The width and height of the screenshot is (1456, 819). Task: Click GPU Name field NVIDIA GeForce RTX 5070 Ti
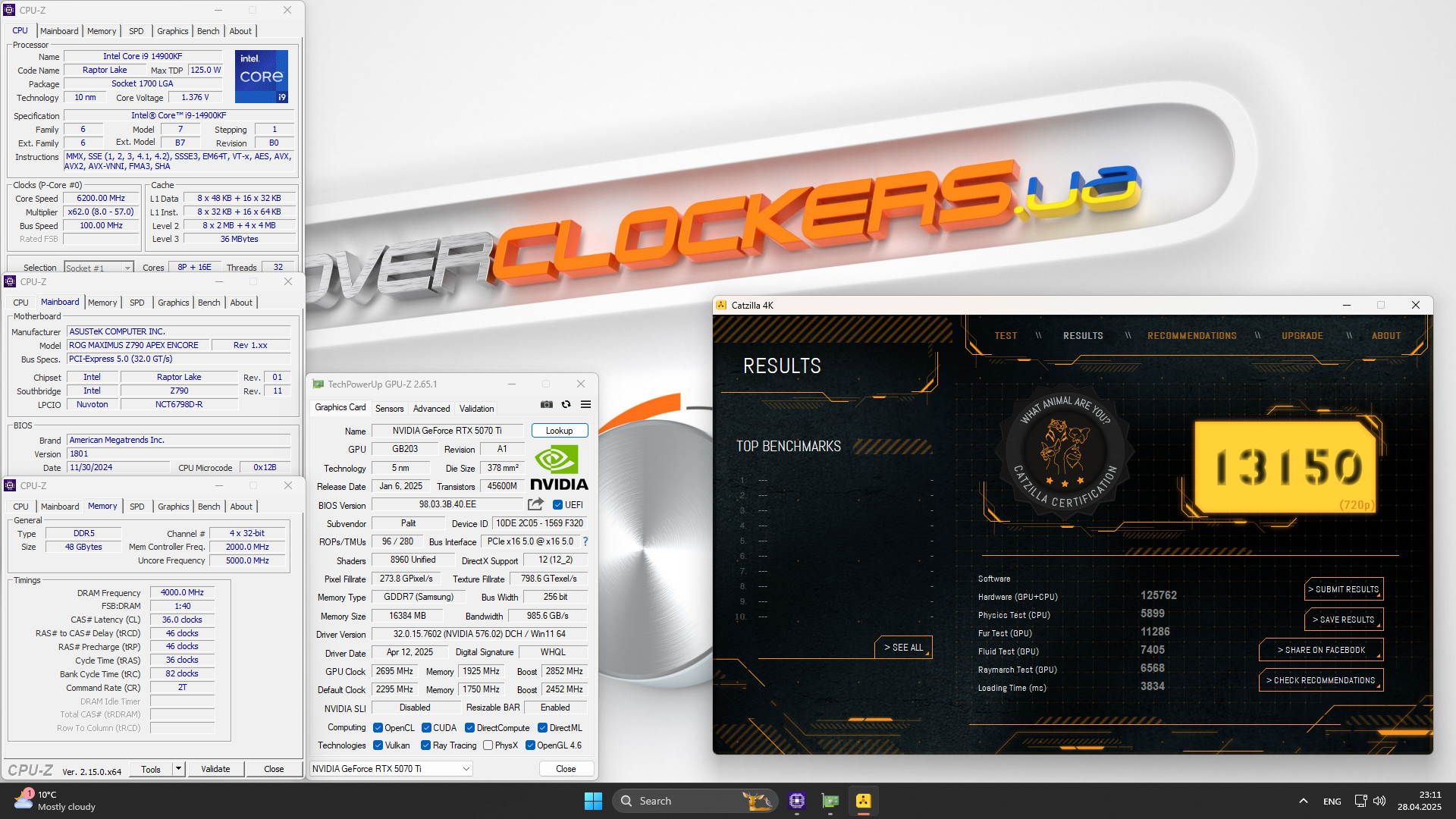pos(447,431)
